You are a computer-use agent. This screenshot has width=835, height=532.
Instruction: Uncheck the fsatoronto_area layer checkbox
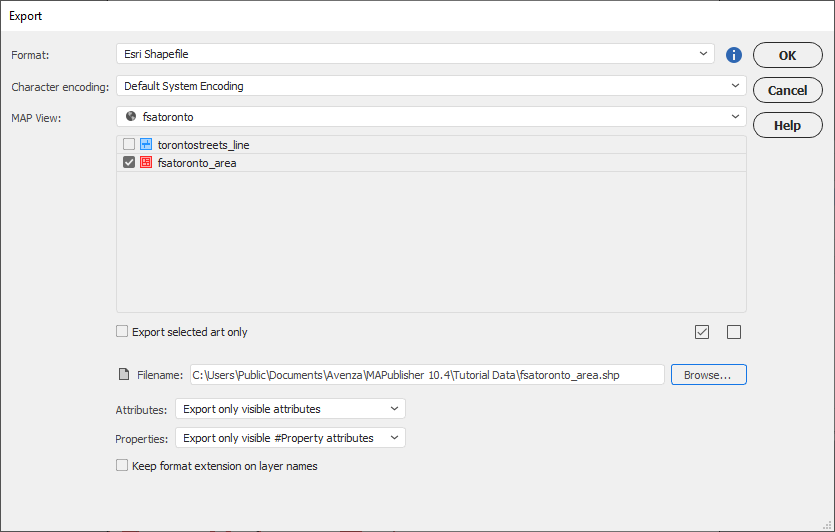pyautogui.click(x=129, y=162)
